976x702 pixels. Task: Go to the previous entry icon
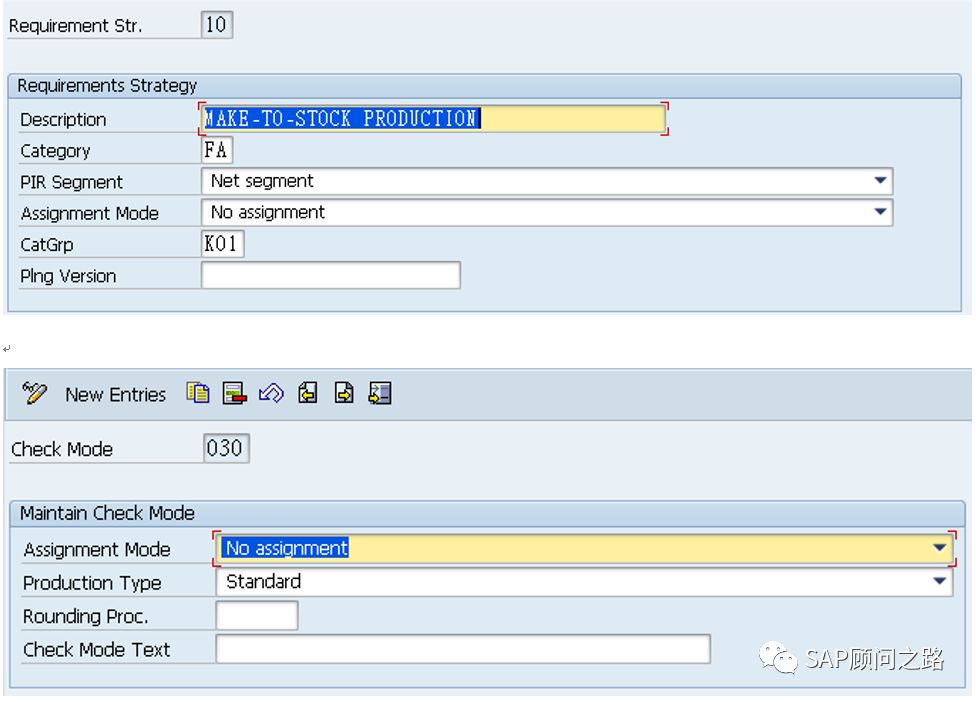pos(307,393)
